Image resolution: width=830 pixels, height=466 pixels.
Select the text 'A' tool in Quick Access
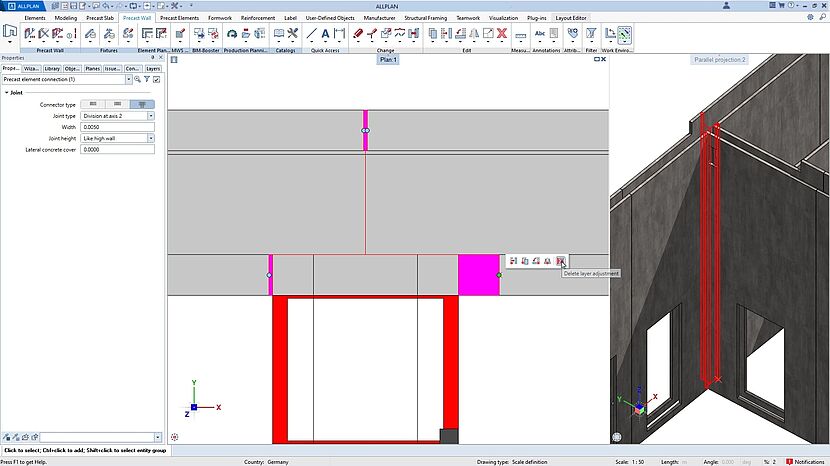(326, 34)
